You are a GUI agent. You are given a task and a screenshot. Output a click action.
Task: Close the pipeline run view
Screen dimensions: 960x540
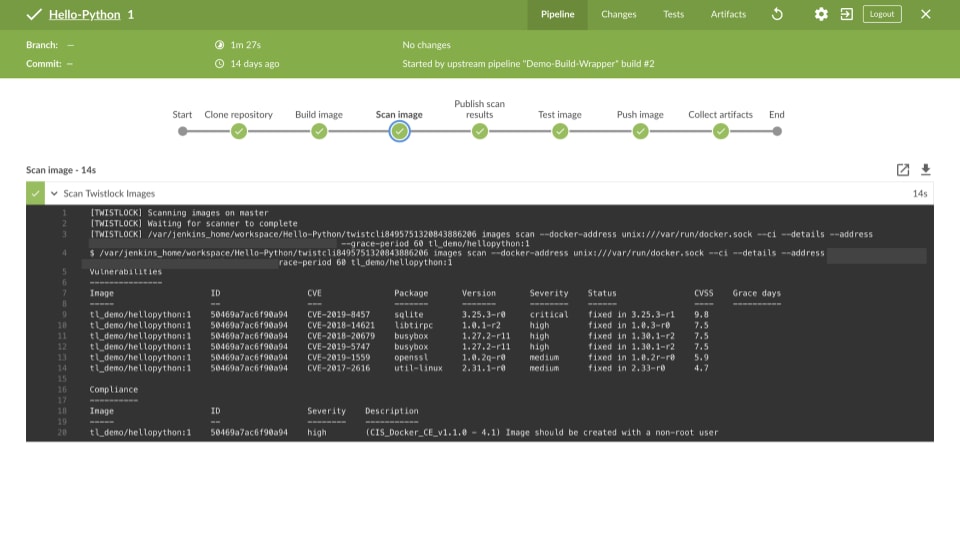pyautogui.click(x=925, y=14)
